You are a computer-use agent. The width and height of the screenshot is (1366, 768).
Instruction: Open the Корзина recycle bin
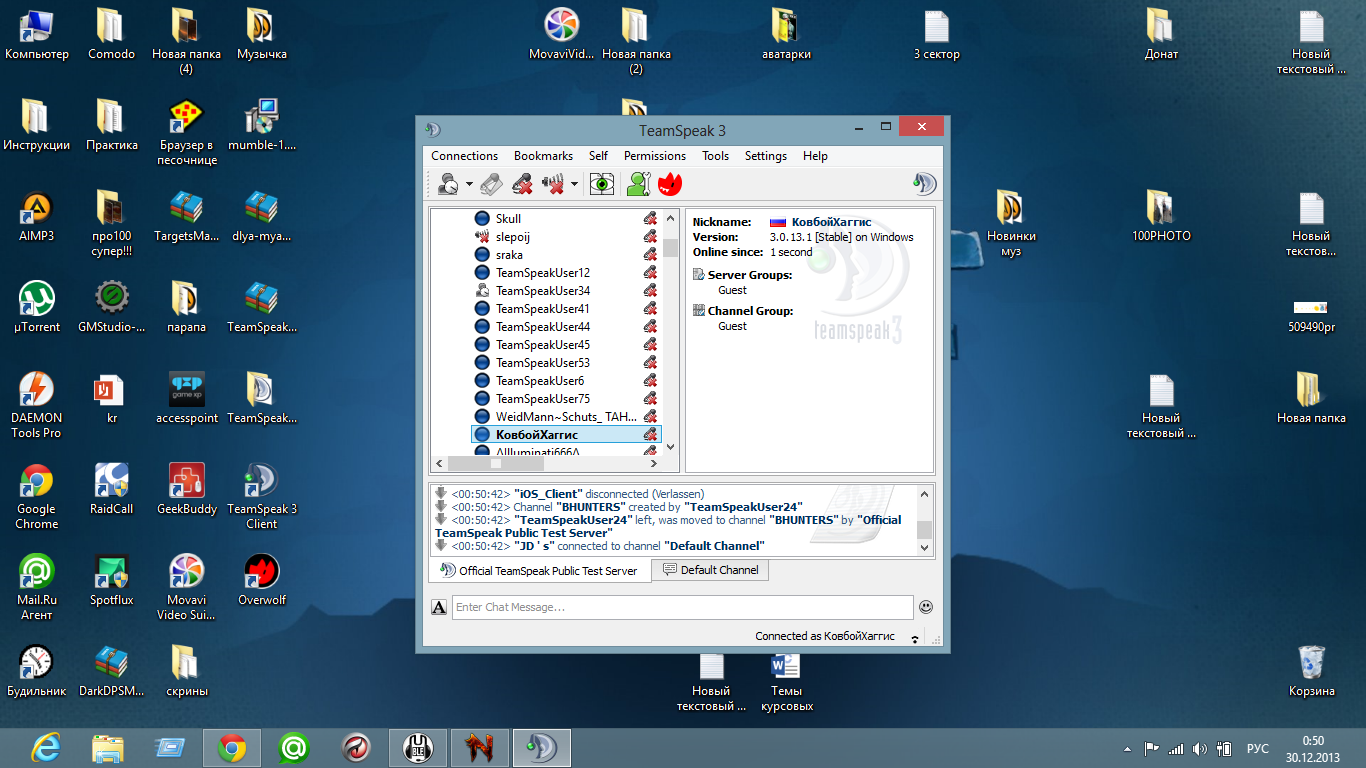(1311, 671)
